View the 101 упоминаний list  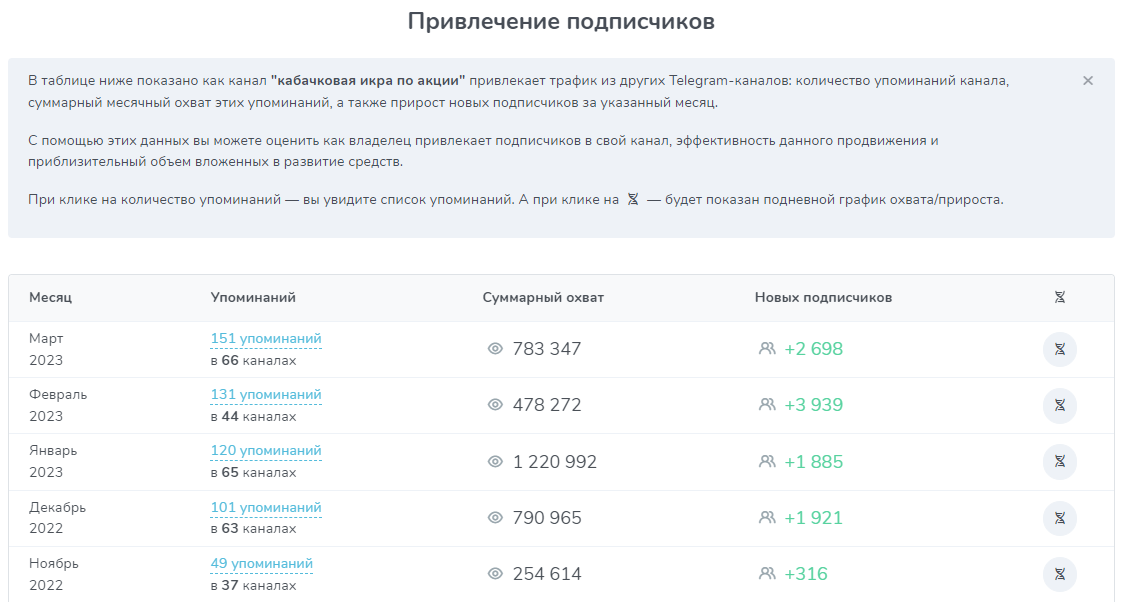pos(266,508)
